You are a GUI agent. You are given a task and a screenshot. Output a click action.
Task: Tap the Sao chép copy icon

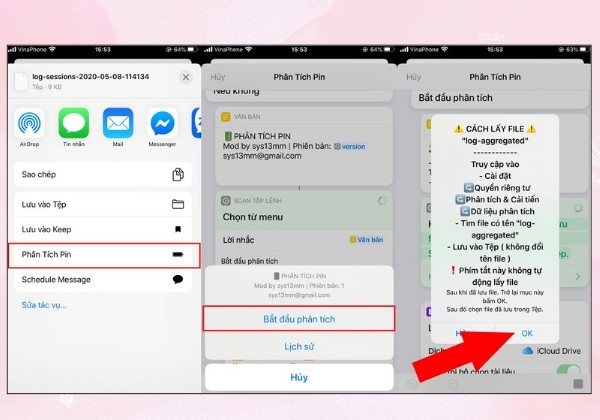(178, 174)
